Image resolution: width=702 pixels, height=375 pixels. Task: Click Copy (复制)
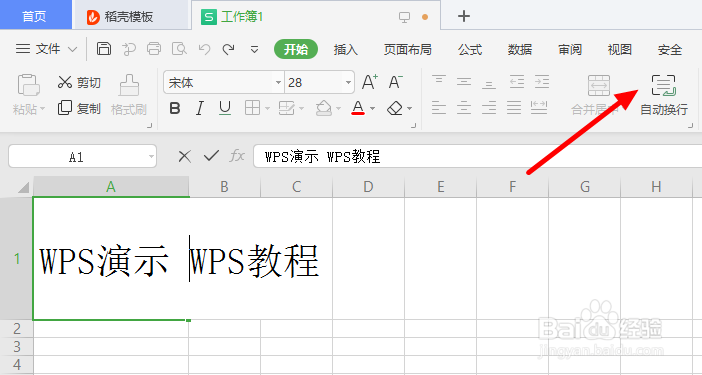coord(79,108)
